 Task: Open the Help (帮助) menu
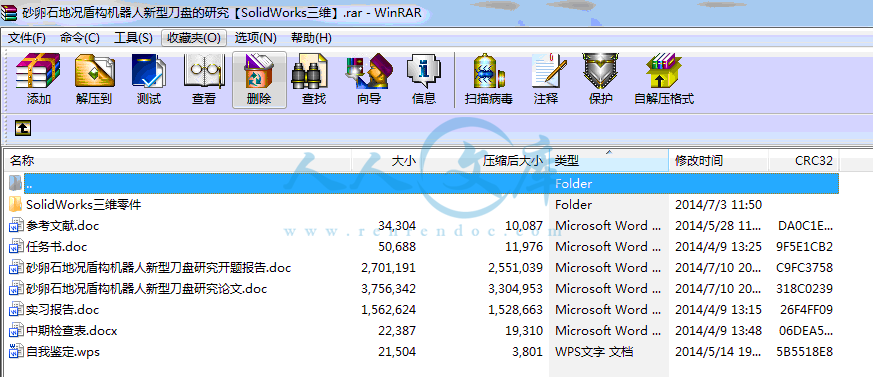(x=311, y=38)
